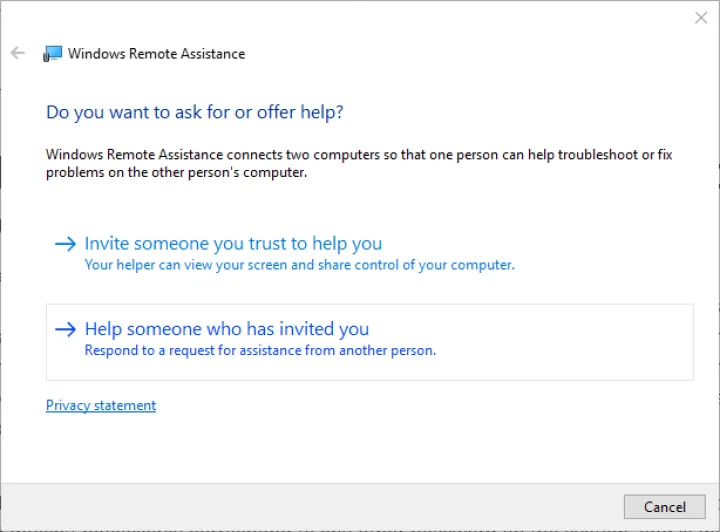
Task: Close the Remote Assistance dialog with X
Action: point(701,17)
